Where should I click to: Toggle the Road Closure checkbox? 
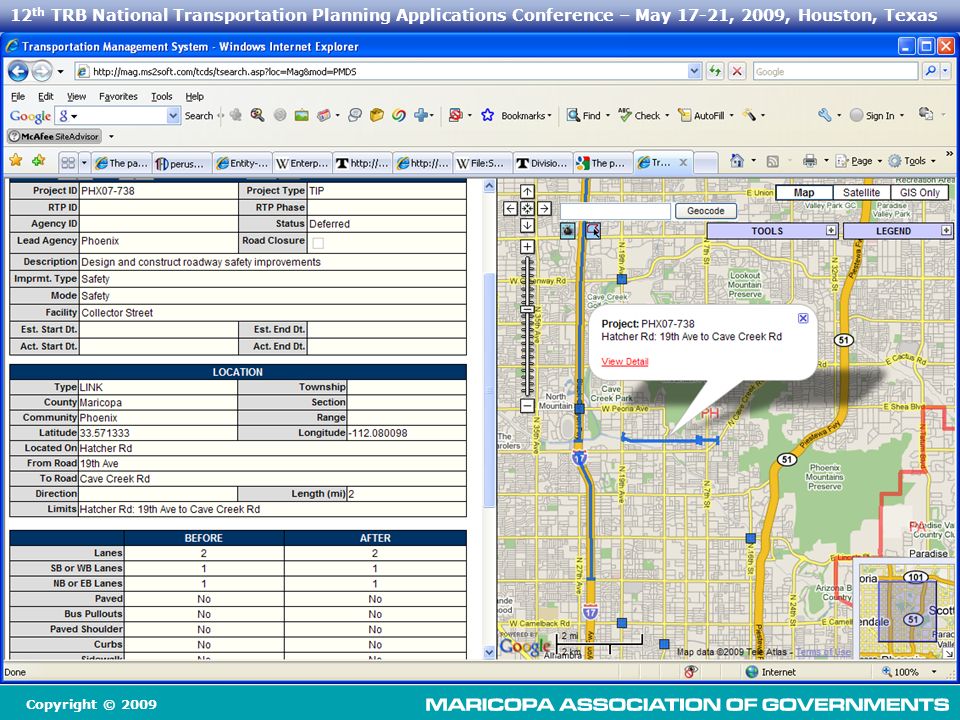click(x=318, y=243)
